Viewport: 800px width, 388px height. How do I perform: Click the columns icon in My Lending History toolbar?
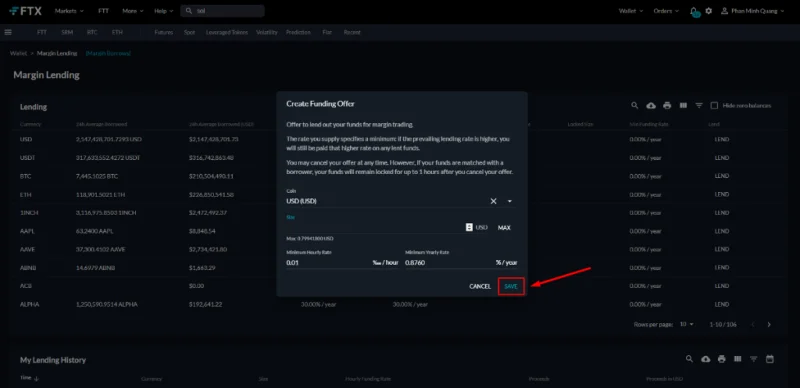pyautogui.click(x=737, y=359)
